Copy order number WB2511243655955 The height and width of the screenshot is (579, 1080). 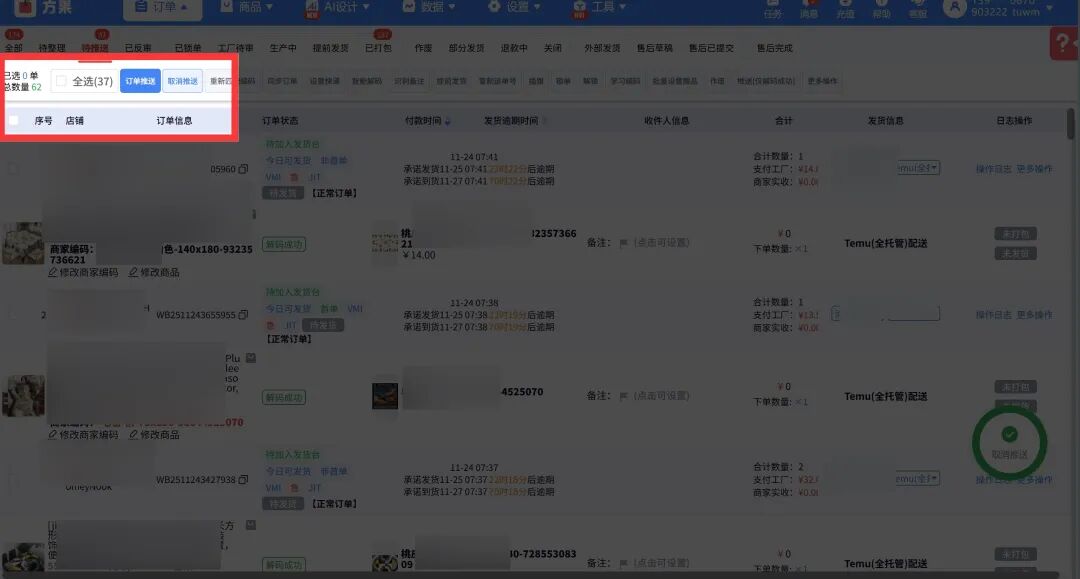pyautogui.click(x=243, y=315)
